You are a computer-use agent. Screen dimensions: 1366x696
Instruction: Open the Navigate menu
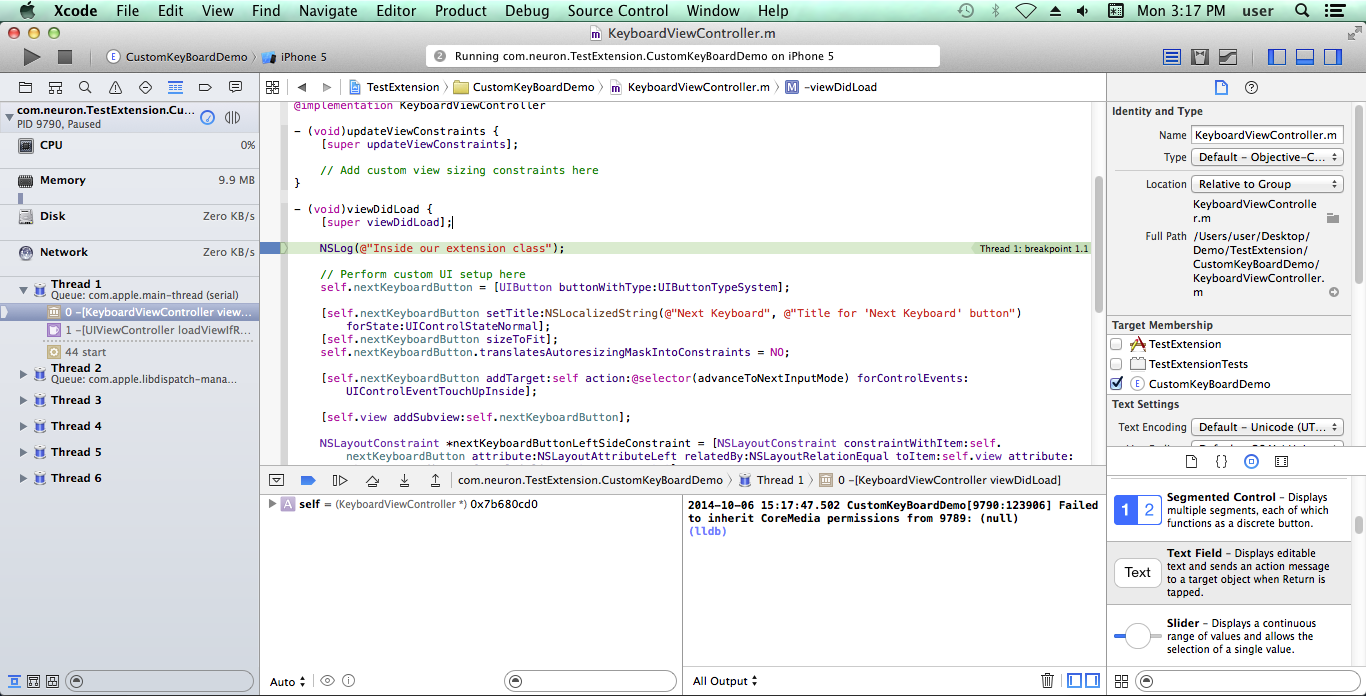click(x=328, y=11)
